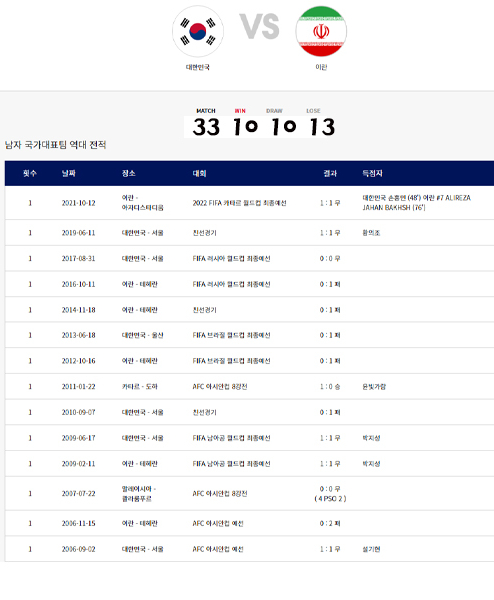Click the 카타르 - 도하 venue cell

(139, 387)
